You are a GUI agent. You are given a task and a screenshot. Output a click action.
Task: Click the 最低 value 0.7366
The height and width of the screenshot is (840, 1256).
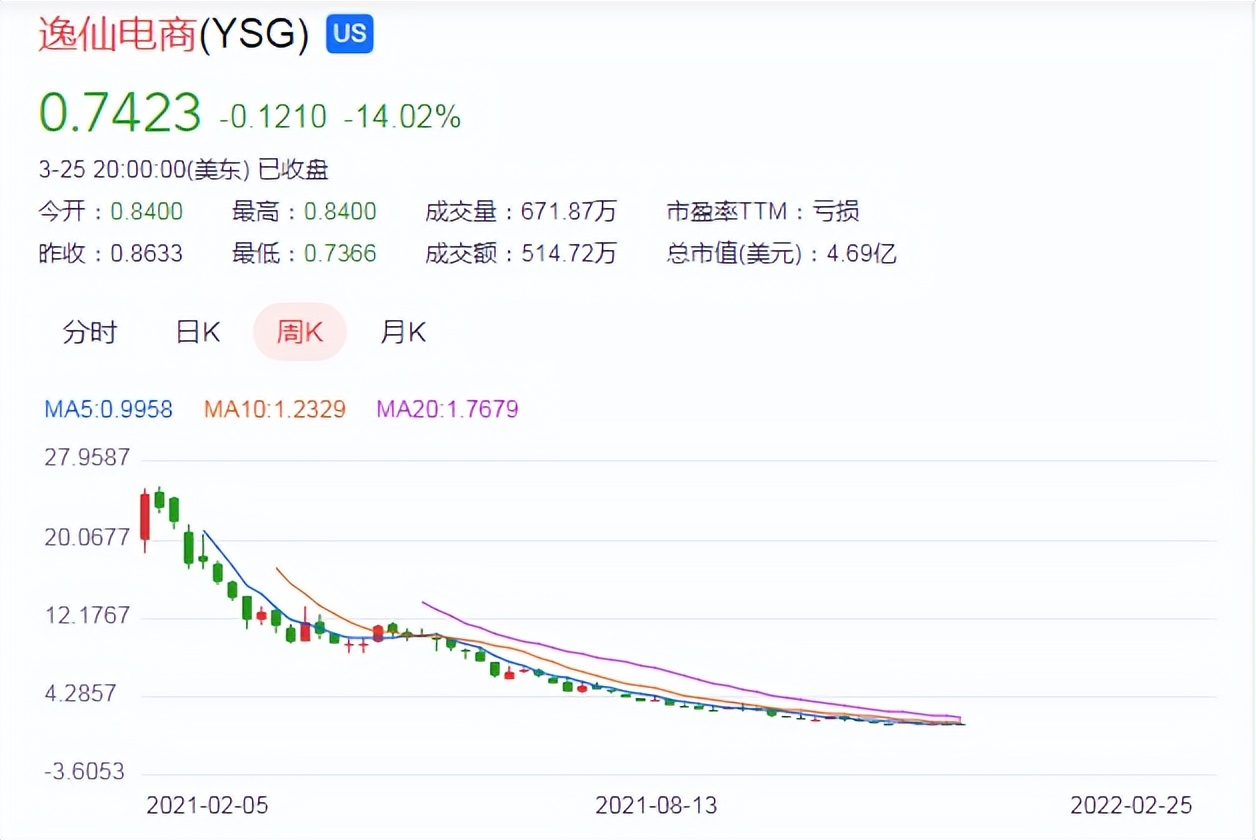pos(340,253)
